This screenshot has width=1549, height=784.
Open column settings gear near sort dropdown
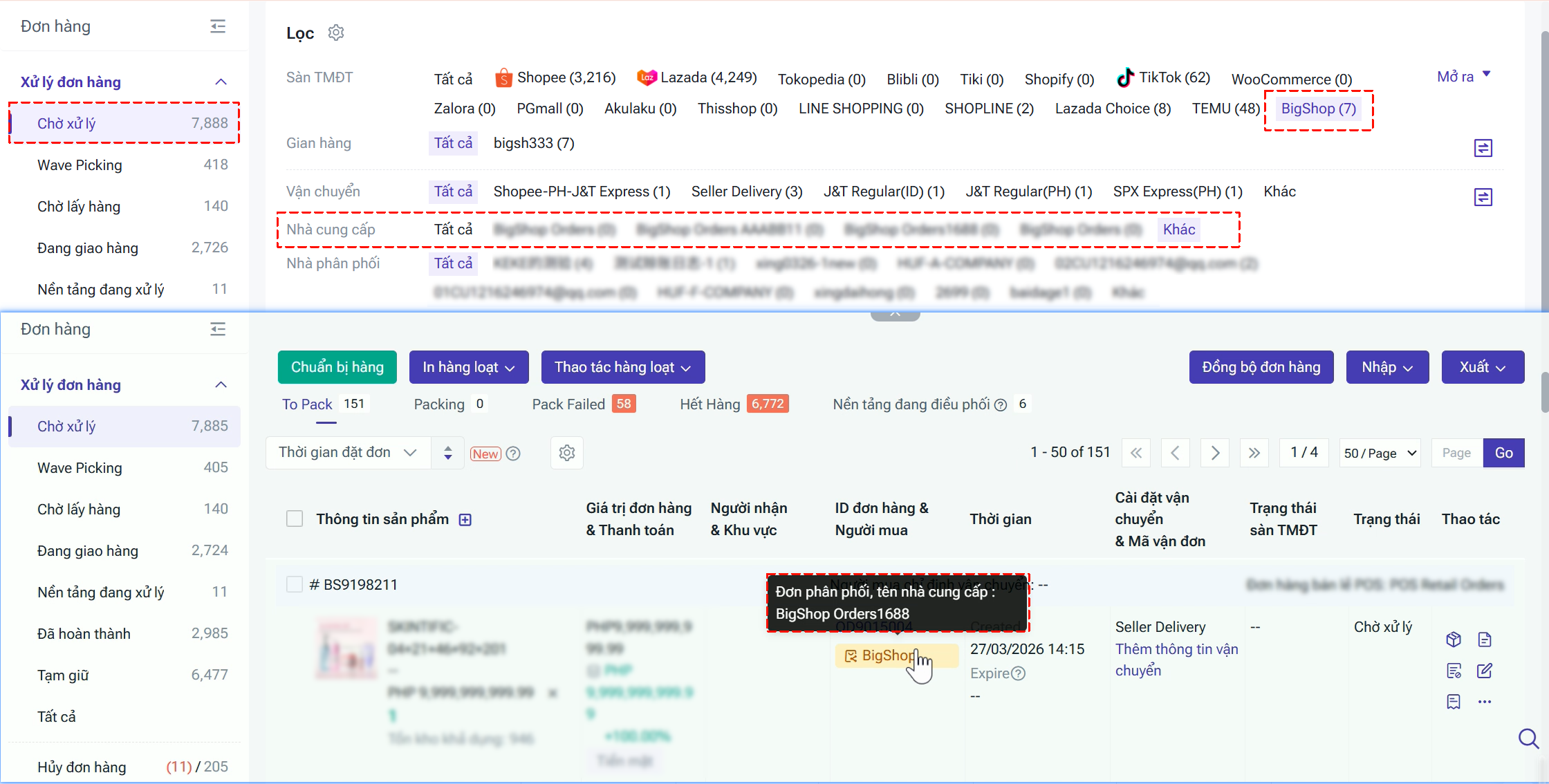567,453
